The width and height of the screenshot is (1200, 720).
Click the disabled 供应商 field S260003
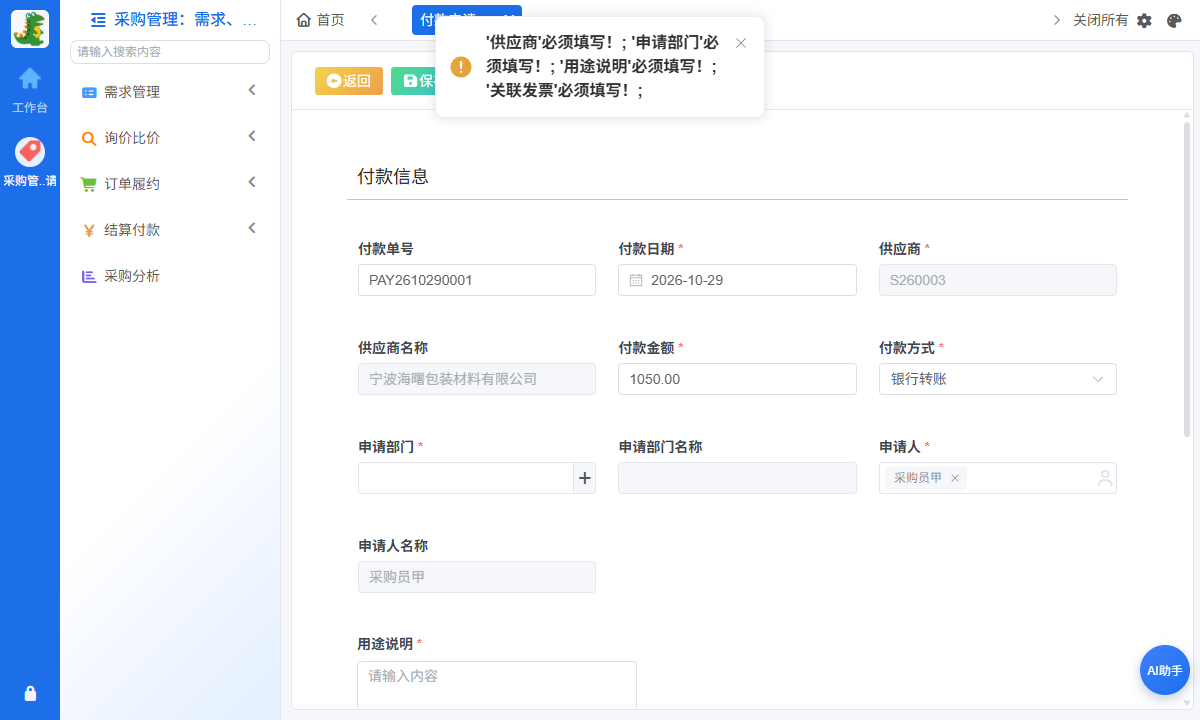pos(998,280)
